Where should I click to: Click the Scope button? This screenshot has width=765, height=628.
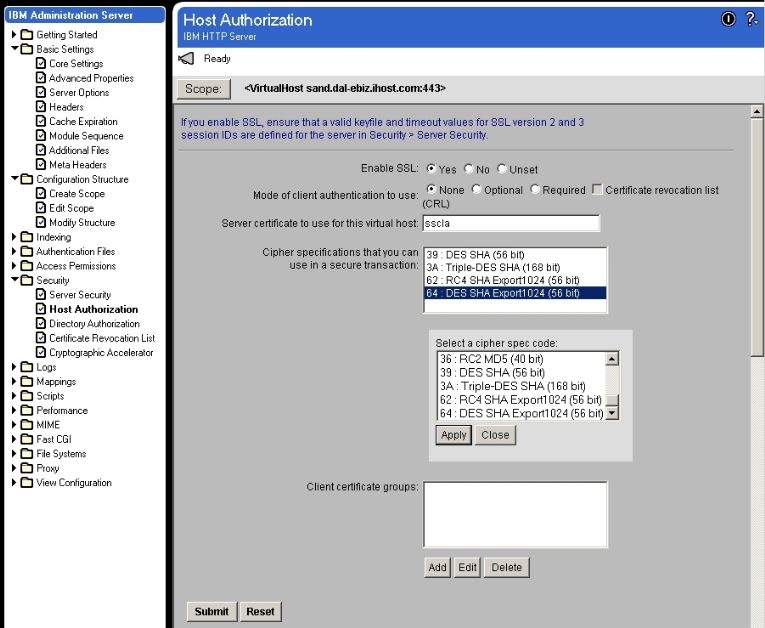203,89
